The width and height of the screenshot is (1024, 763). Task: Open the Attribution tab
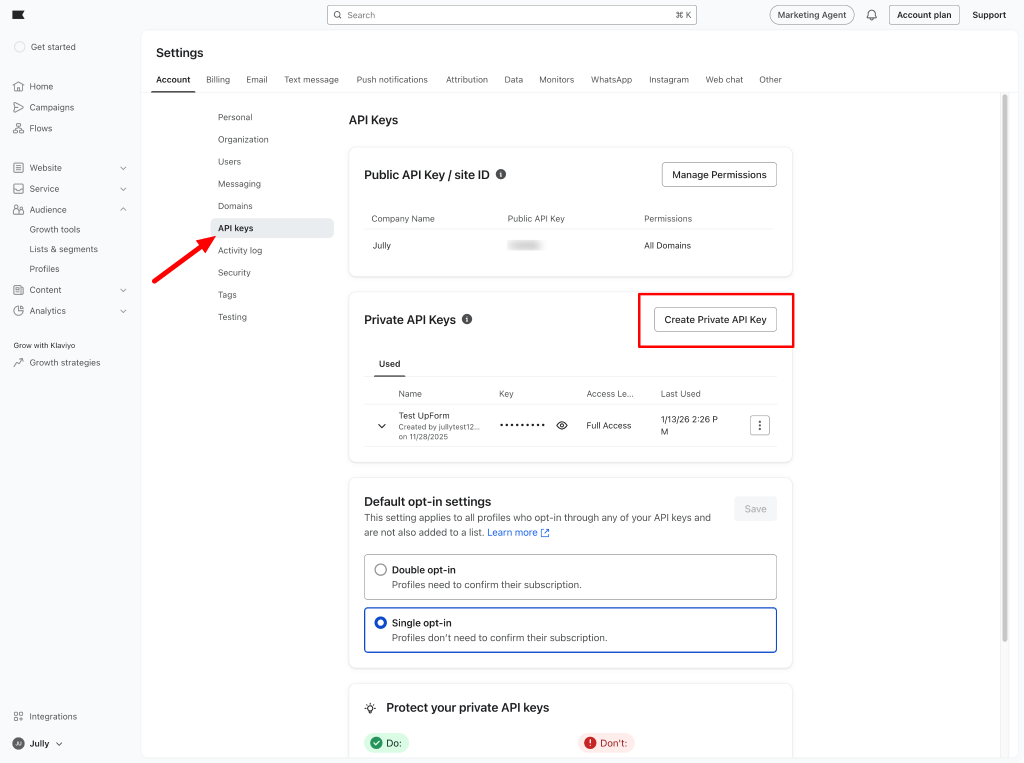[467, 80]
